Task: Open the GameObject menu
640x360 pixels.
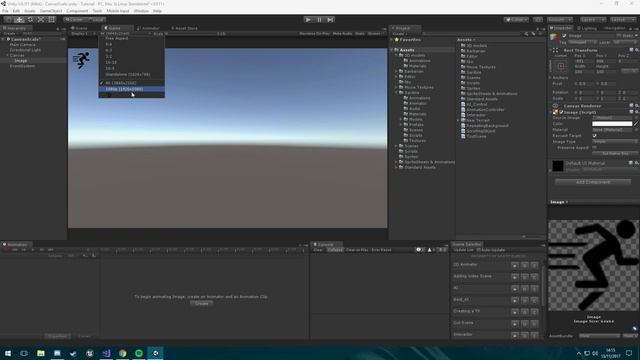Action: tap(51, 11)
